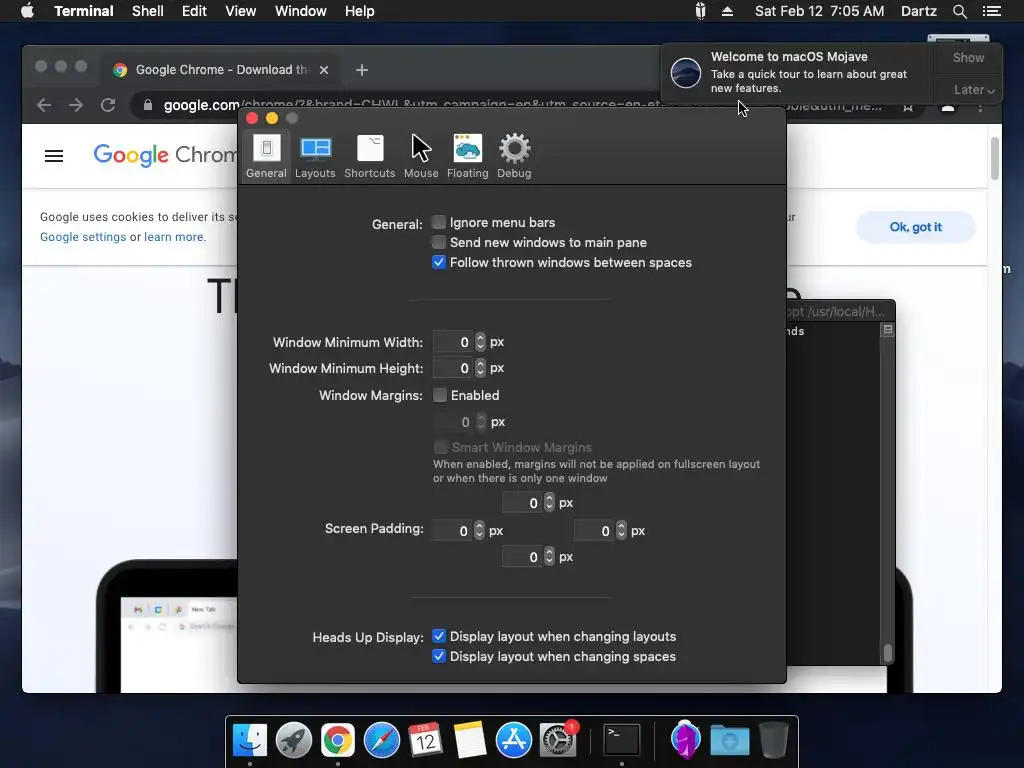Open System Preferences from the Dock
The width and height of the screenshot is (1024, 768).
coord(558,740)
